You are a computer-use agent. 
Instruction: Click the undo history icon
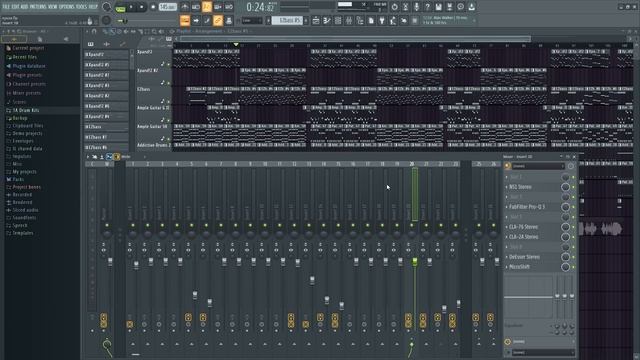(394, 7)
